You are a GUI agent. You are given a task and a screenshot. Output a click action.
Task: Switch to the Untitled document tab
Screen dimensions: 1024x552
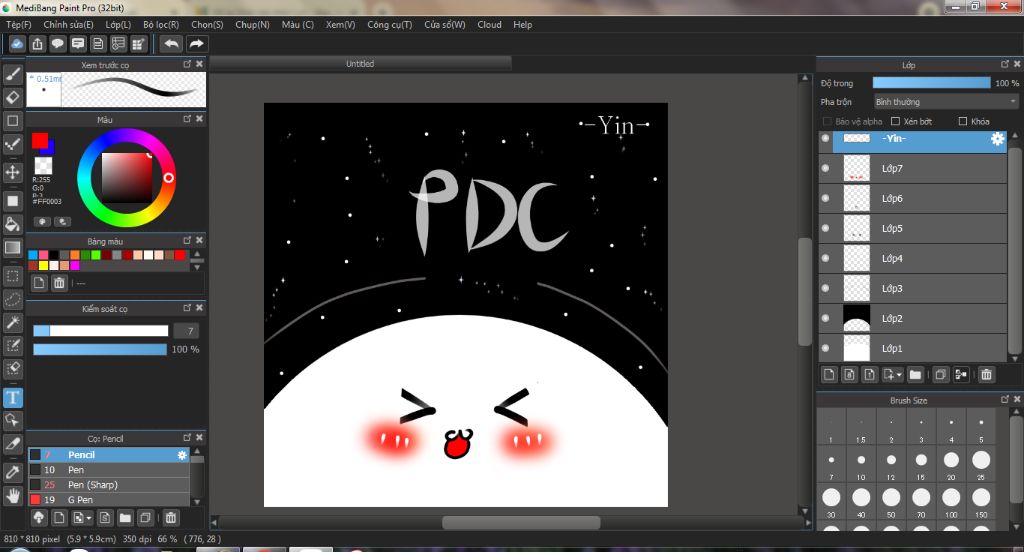360,63
